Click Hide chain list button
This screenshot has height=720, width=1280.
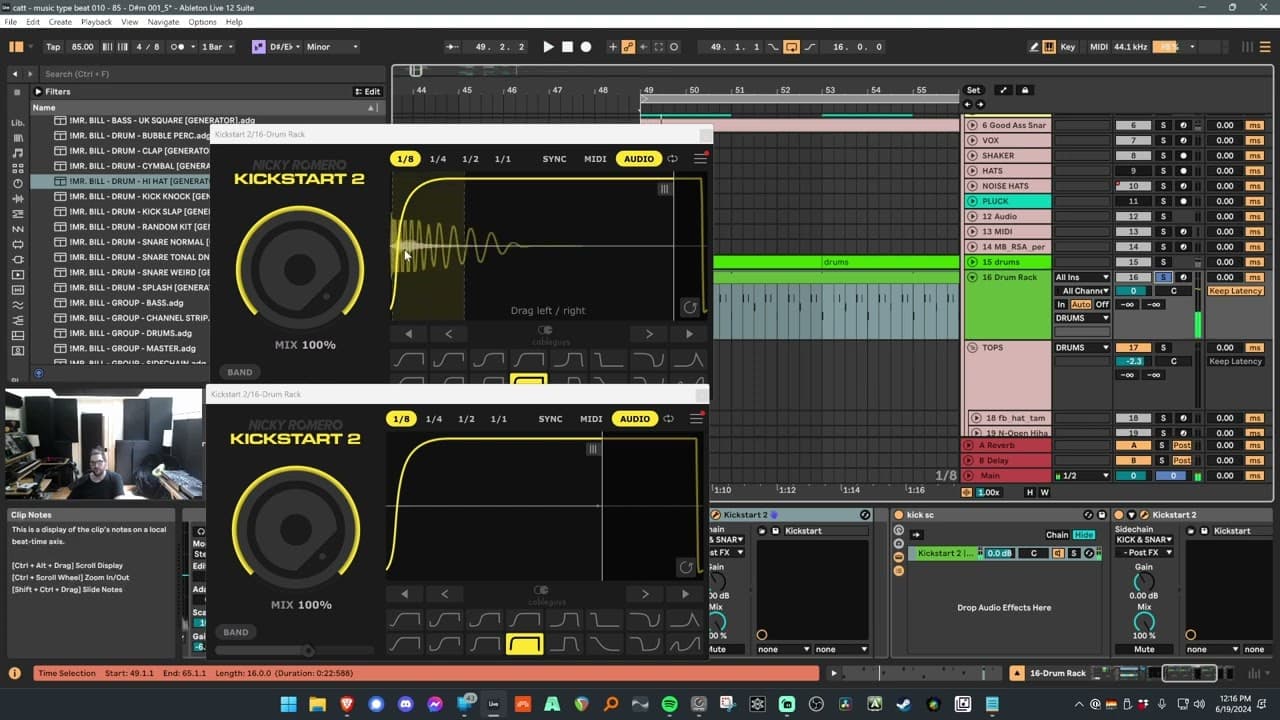click(1084, 535)
